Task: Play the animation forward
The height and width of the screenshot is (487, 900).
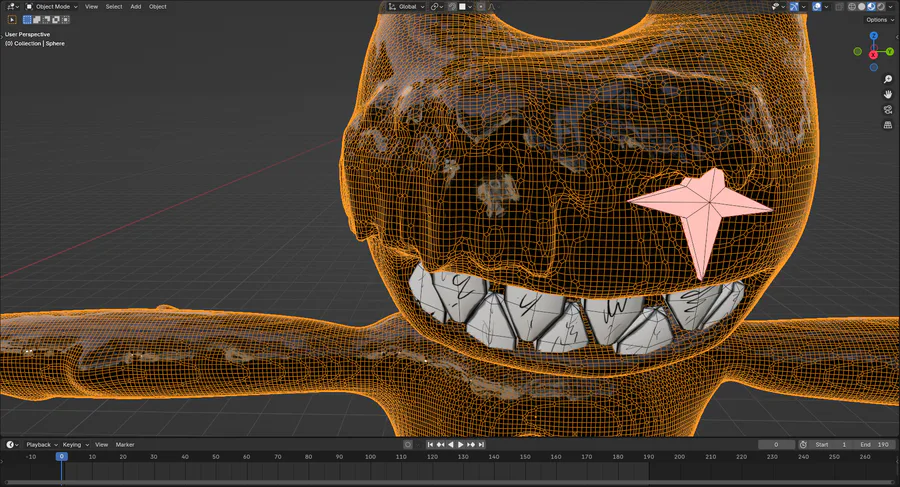Action: 460,445
